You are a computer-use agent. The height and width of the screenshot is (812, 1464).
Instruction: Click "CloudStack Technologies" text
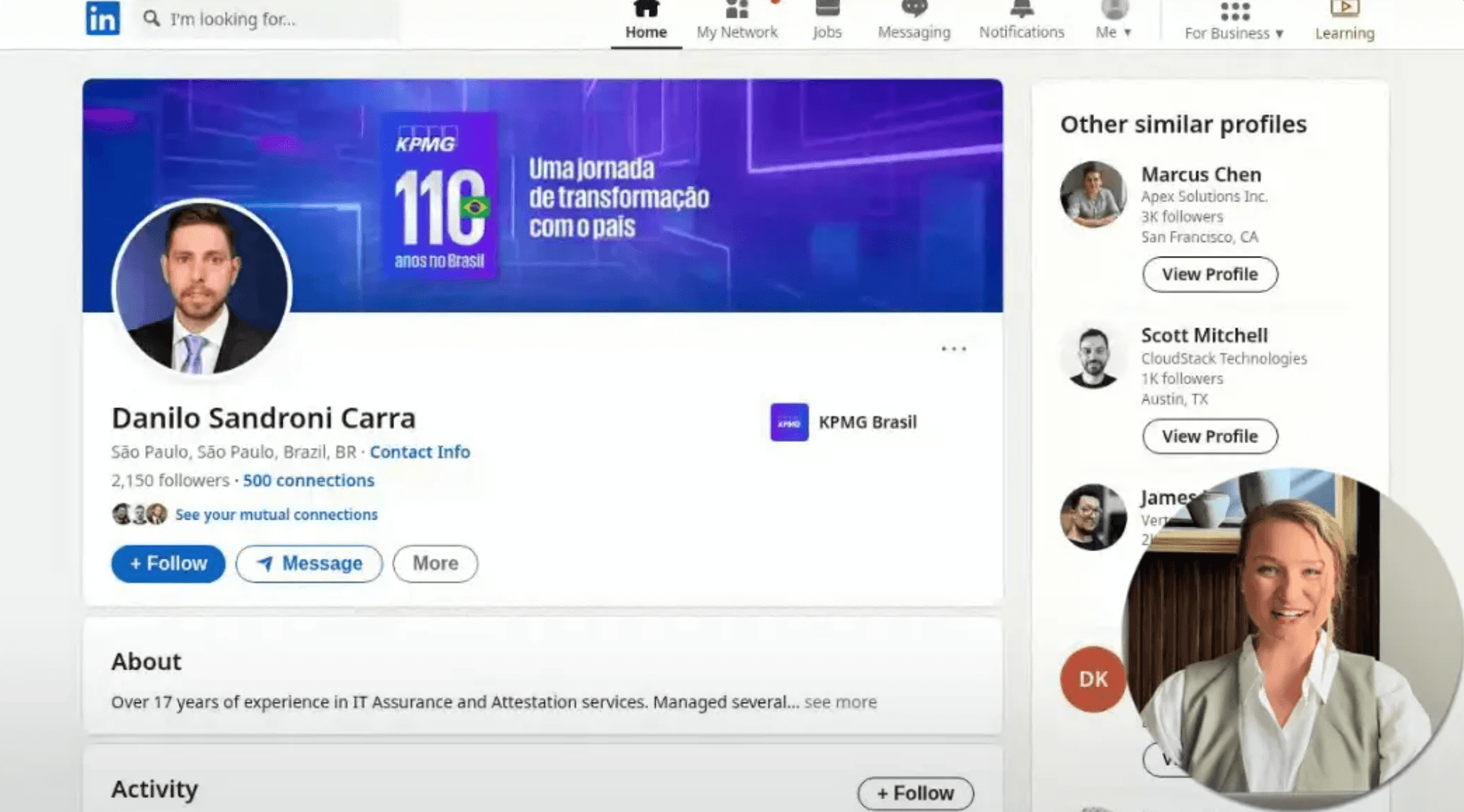(x=1224, y=358)
